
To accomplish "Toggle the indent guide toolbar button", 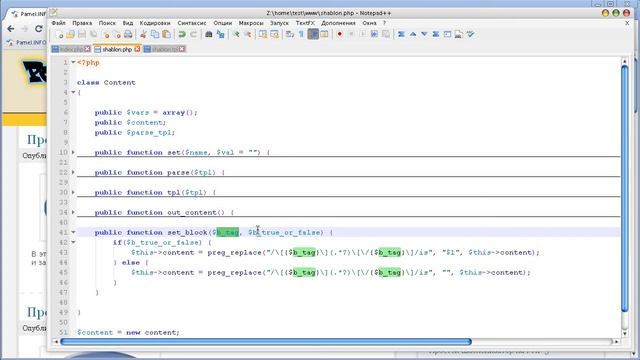I will coord(313,34).
